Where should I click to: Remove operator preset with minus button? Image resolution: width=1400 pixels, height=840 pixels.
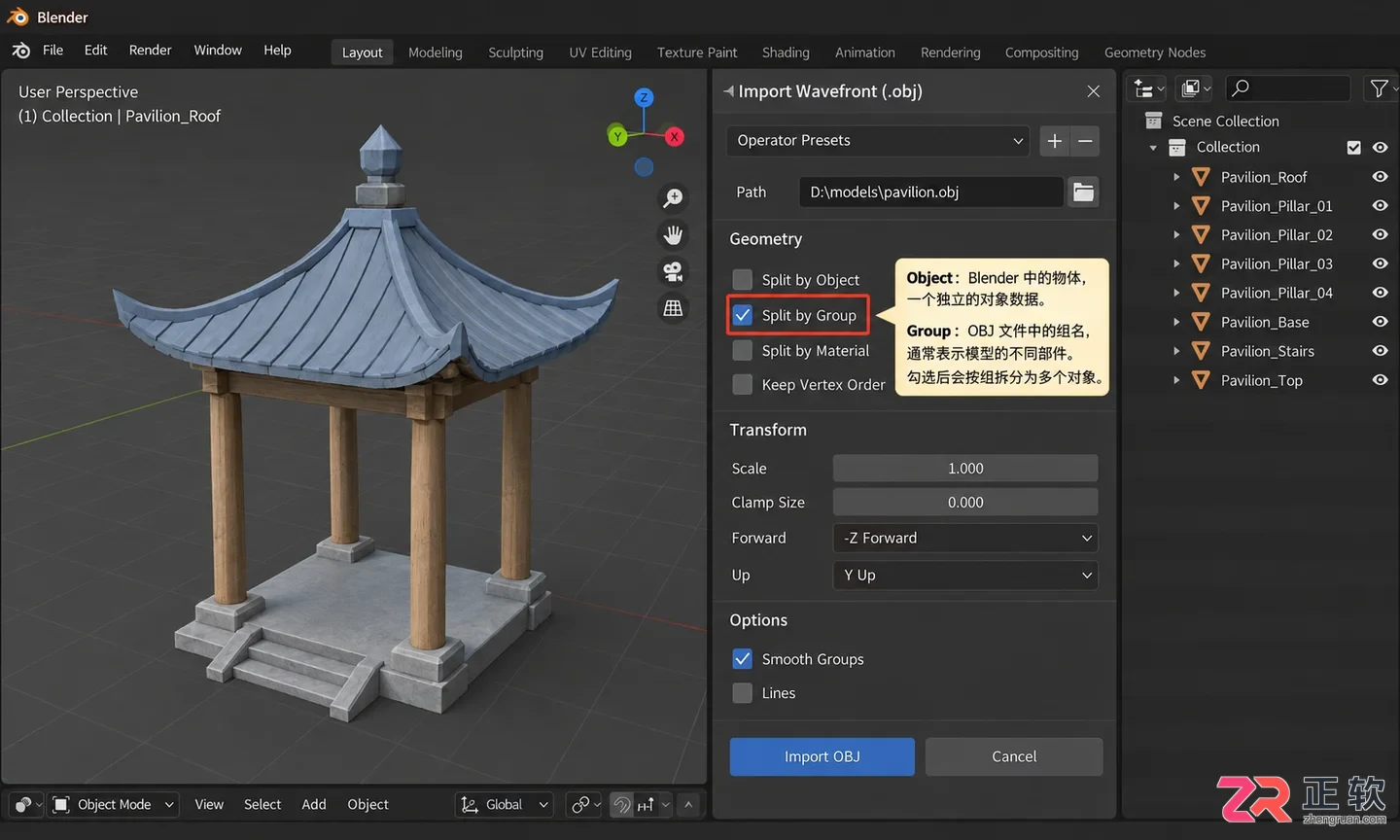(1085, 141)
